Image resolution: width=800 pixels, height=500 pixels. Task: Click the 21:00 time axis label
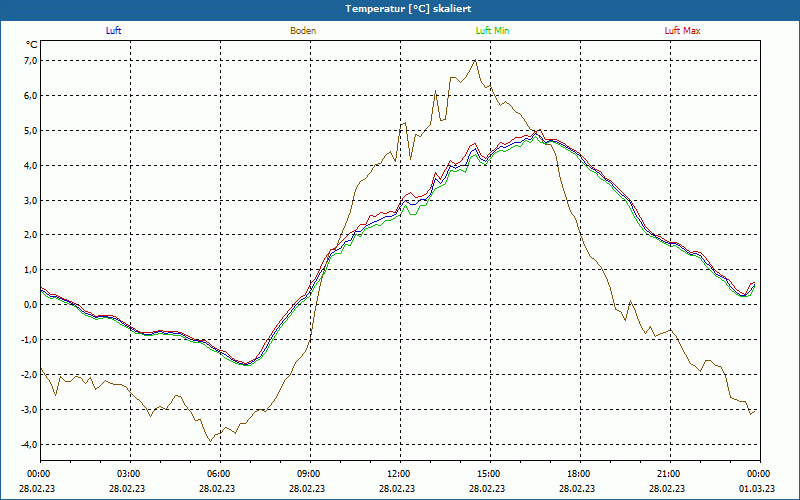[667, 474]
